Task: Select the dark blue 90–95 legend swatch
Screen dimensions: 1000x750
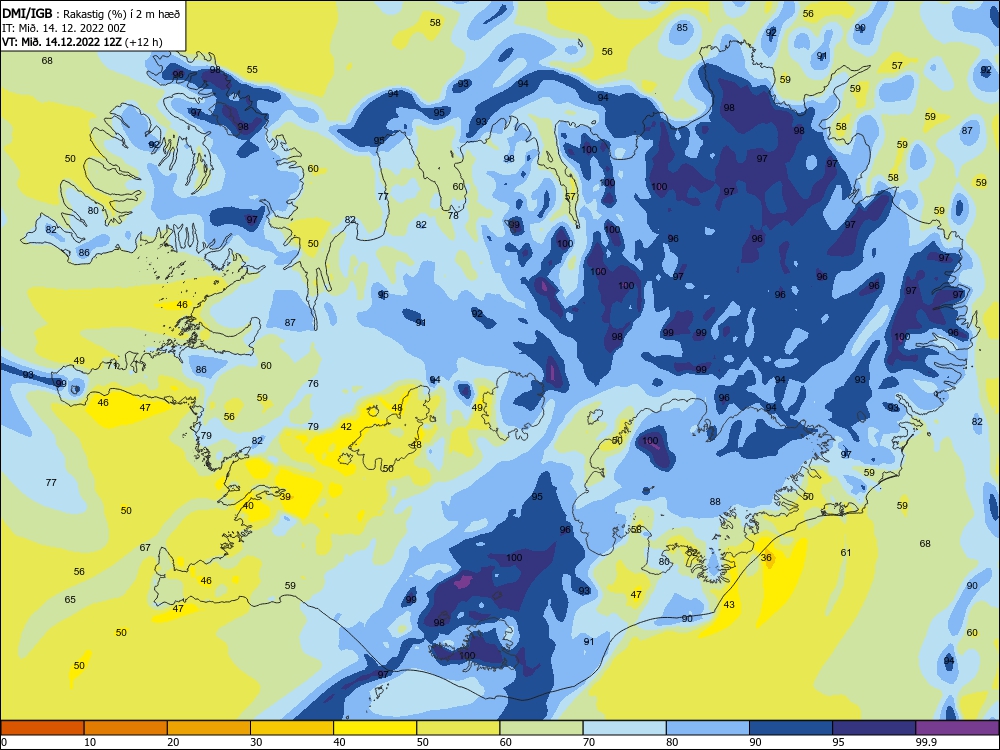Action: coord(791,728)
